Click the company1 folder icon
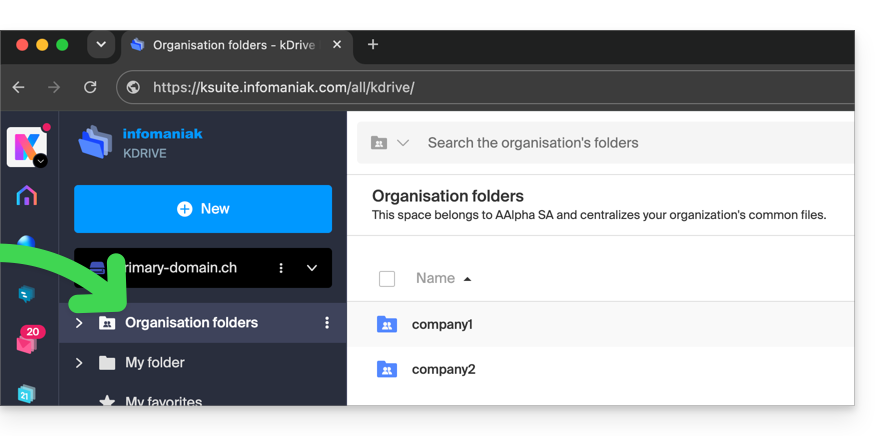 click(387, 324)
